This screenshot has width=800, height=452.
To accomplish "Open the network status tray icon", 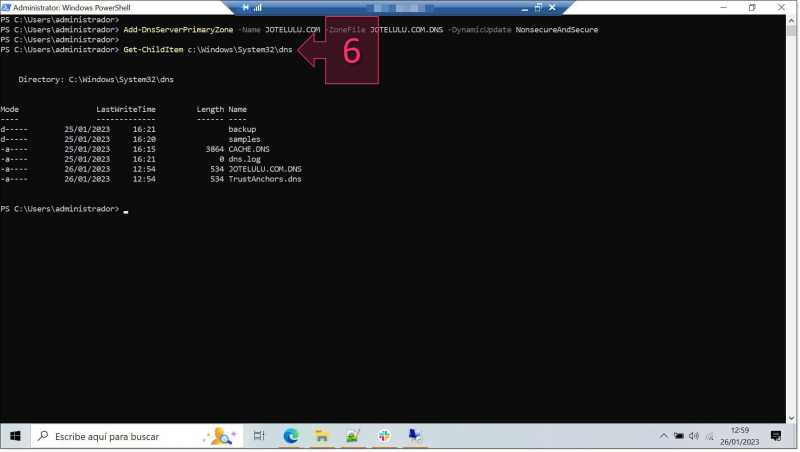I will [x=709, y=436].
